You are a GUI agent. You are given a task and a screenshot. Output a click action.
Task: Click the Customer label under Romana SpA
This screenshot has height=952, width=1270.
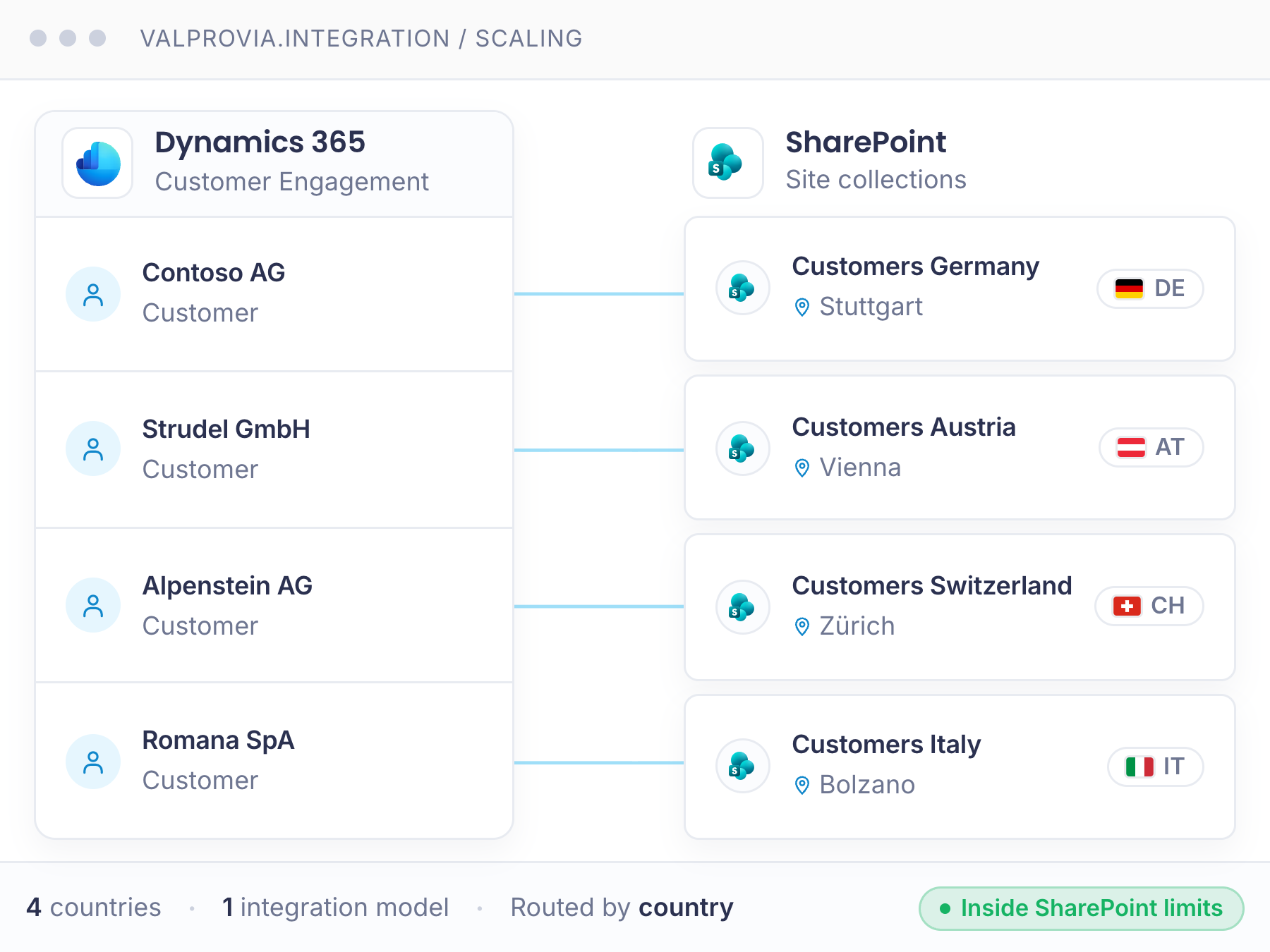point(200,781)
